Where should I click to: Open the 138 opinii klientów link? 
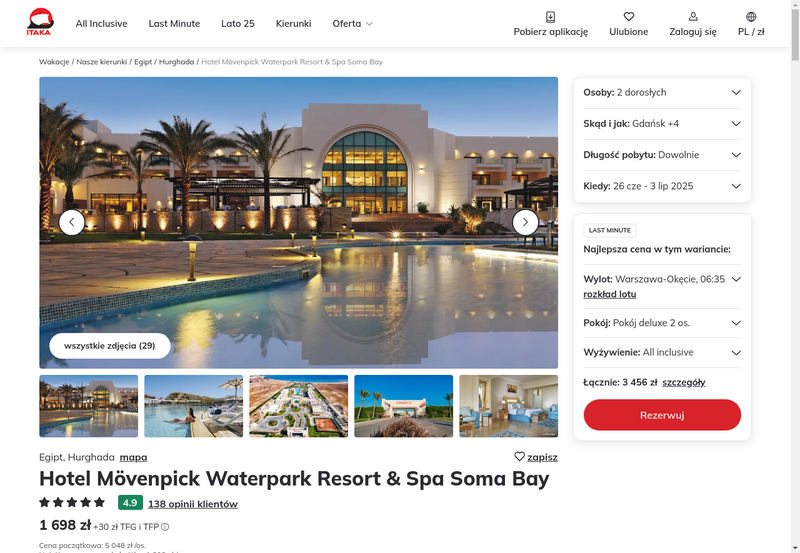193,504
